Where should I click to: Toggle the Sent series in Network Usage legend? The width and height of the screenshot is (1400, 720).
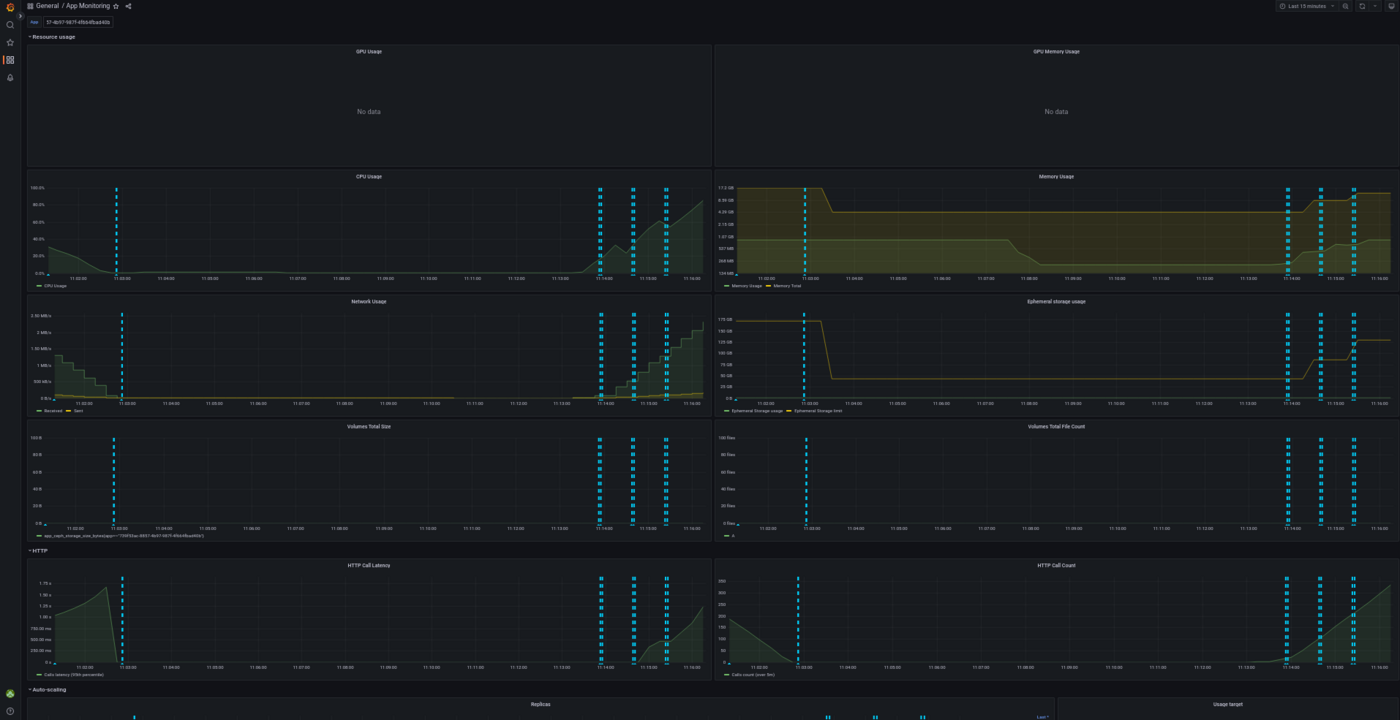pos(78,411)
